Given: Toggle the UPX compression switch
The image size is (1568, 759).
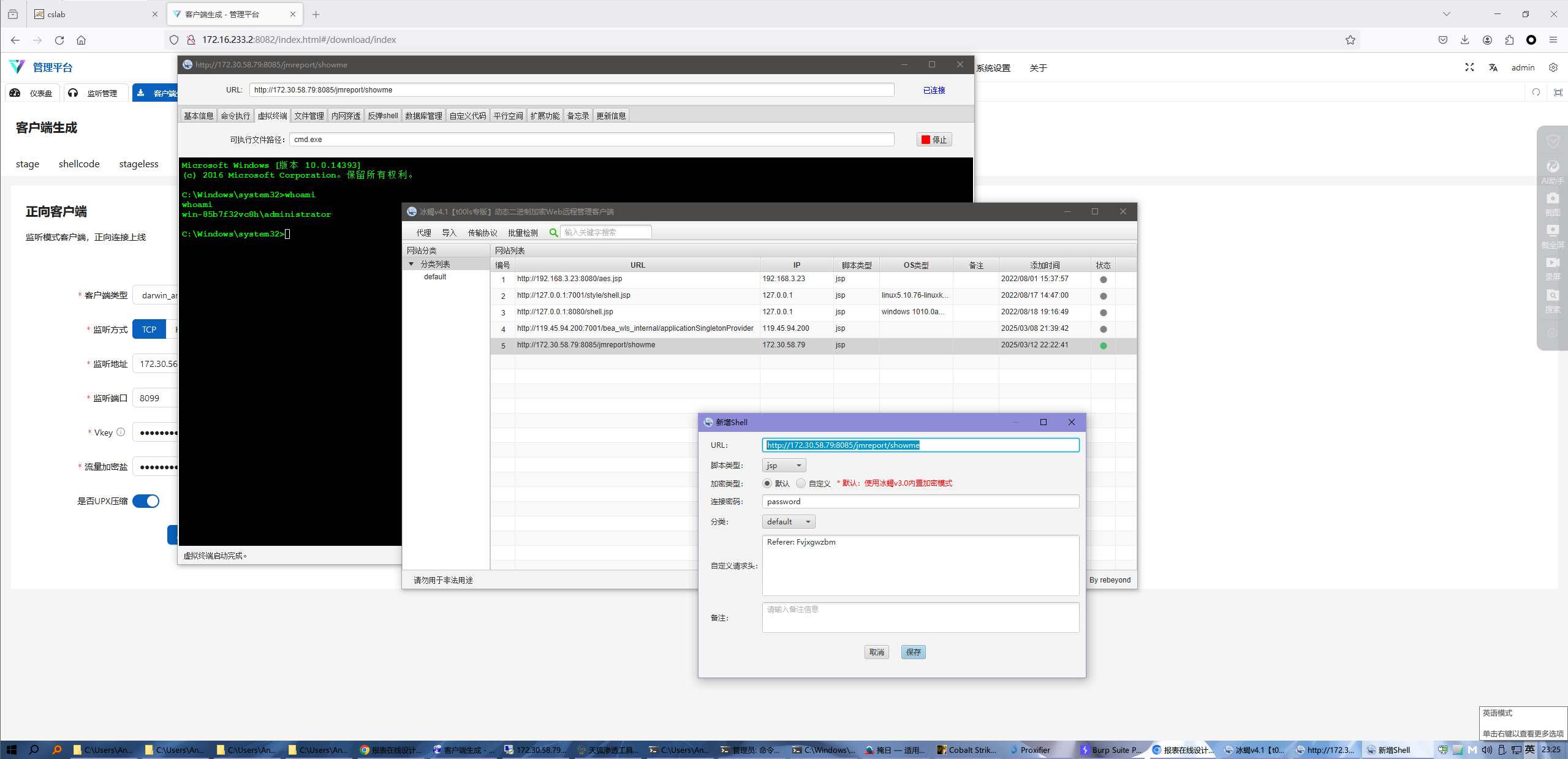Looking at the screenshot, I should tap(146, 501).
